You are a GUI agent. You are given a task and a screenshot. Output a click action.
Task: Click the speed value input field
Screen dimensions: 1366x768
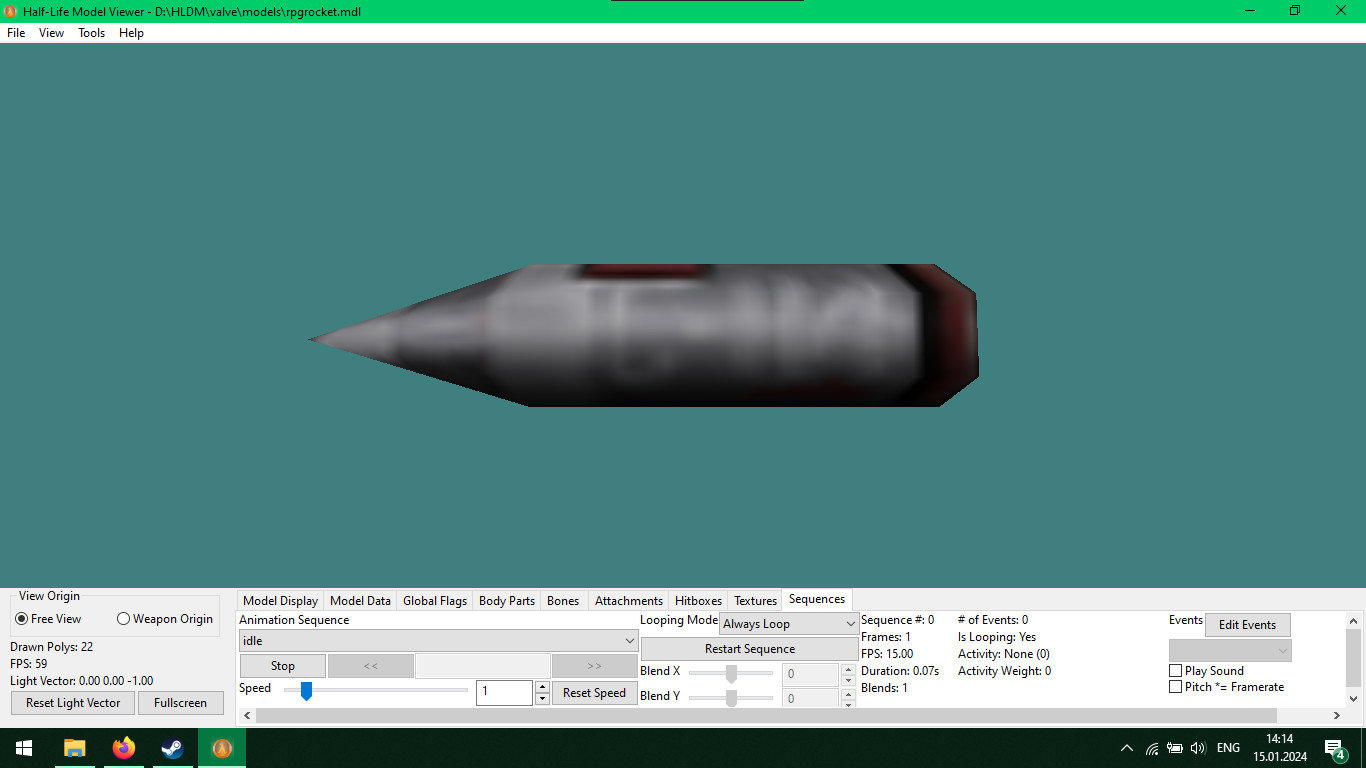[x=503, y=691]
